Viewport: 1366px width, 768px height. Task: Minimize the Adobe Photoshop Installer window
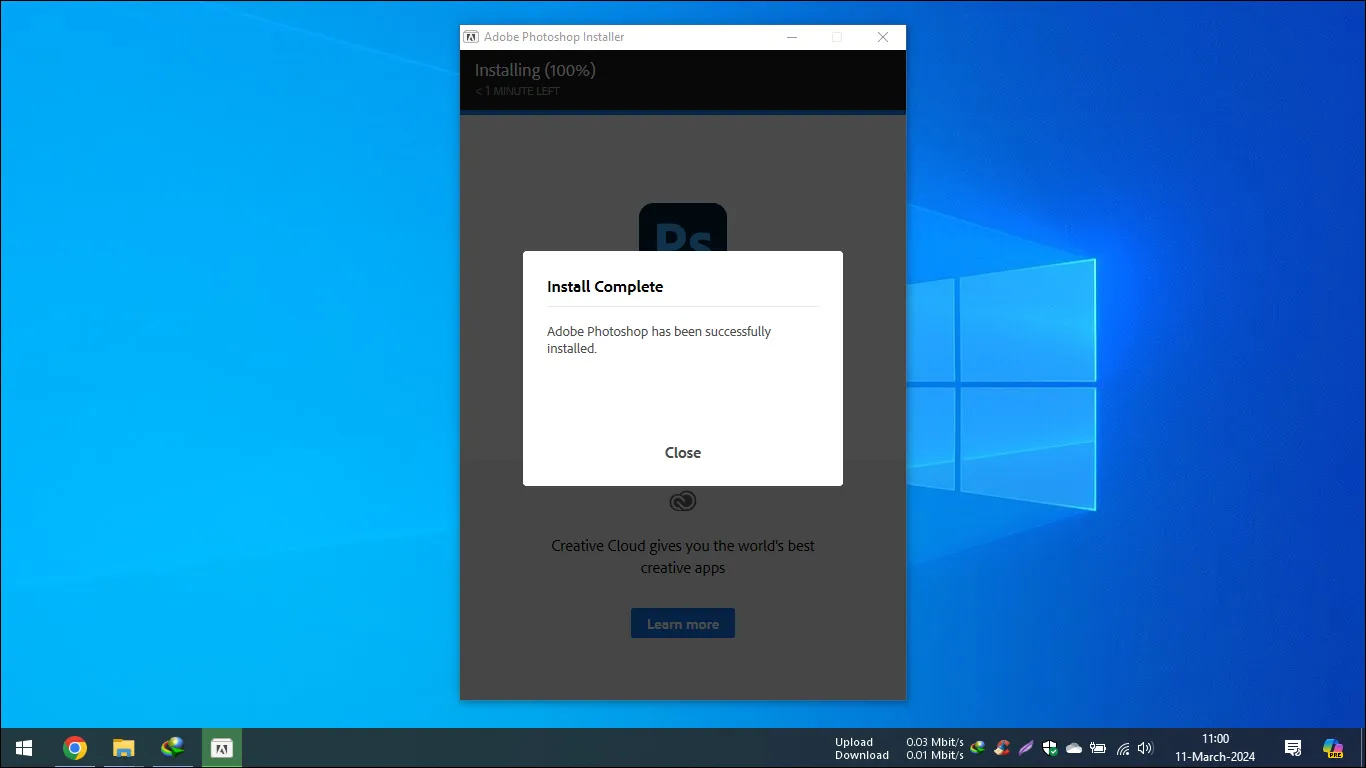point(792,37)
